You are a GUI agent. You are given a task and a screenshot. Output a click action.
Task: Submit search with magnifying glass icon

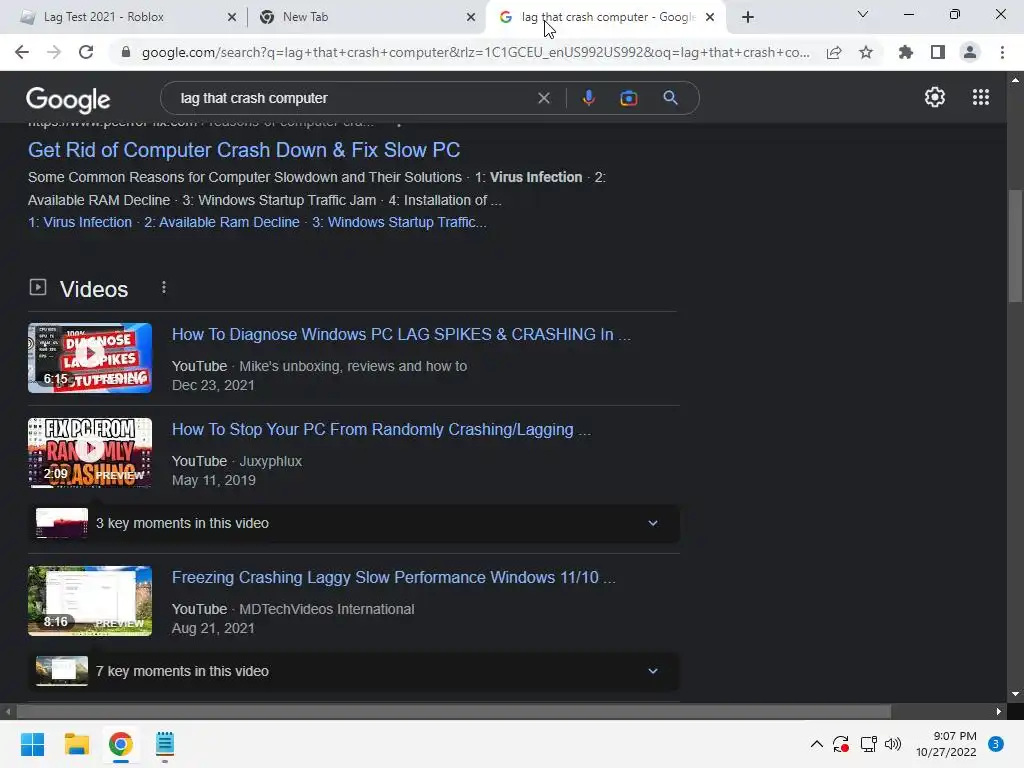(670, 98)
